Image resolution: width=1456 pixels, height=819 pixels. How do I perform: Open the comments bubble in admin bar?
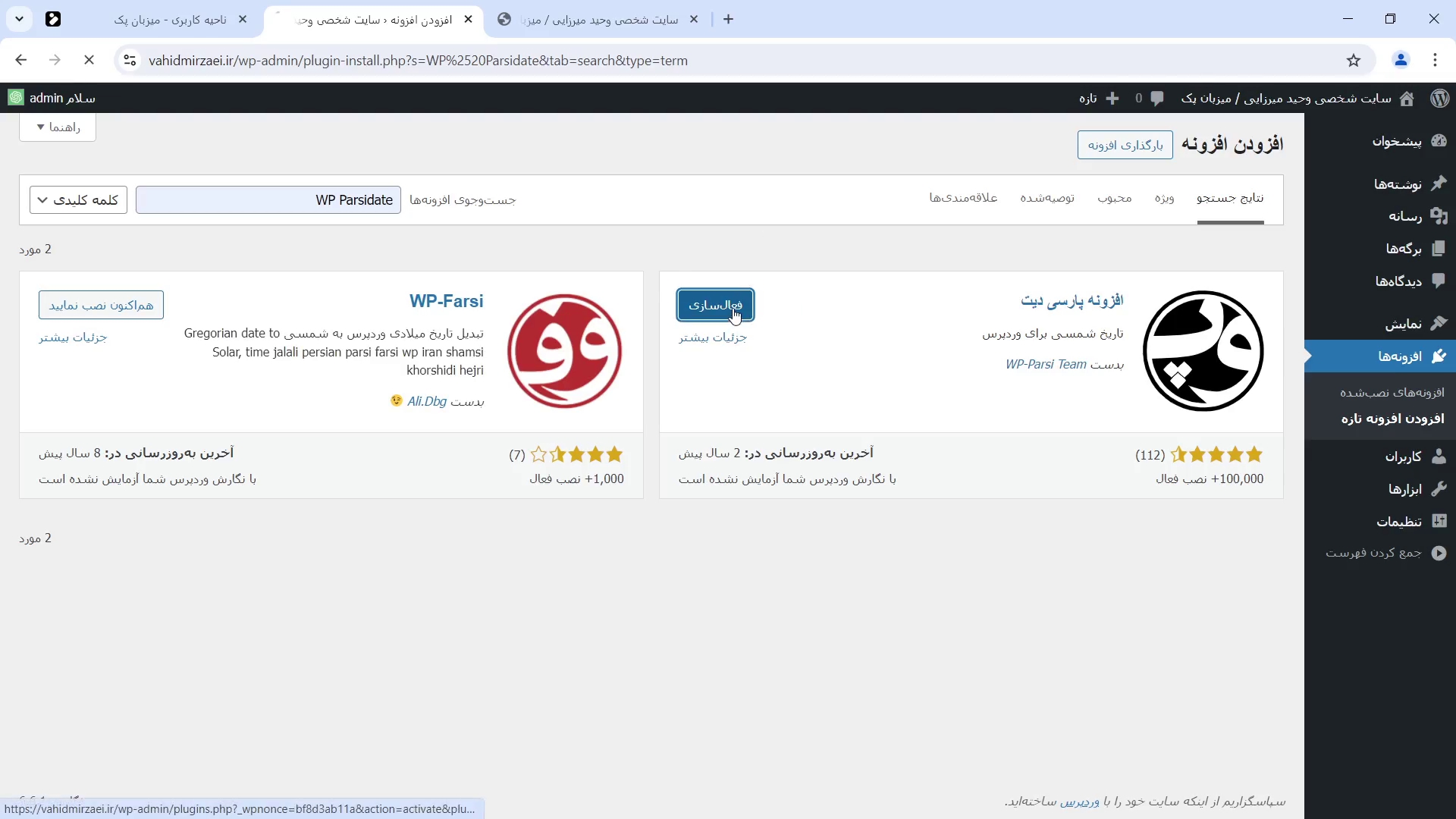pyautogui.click(x=1156, y=98)
